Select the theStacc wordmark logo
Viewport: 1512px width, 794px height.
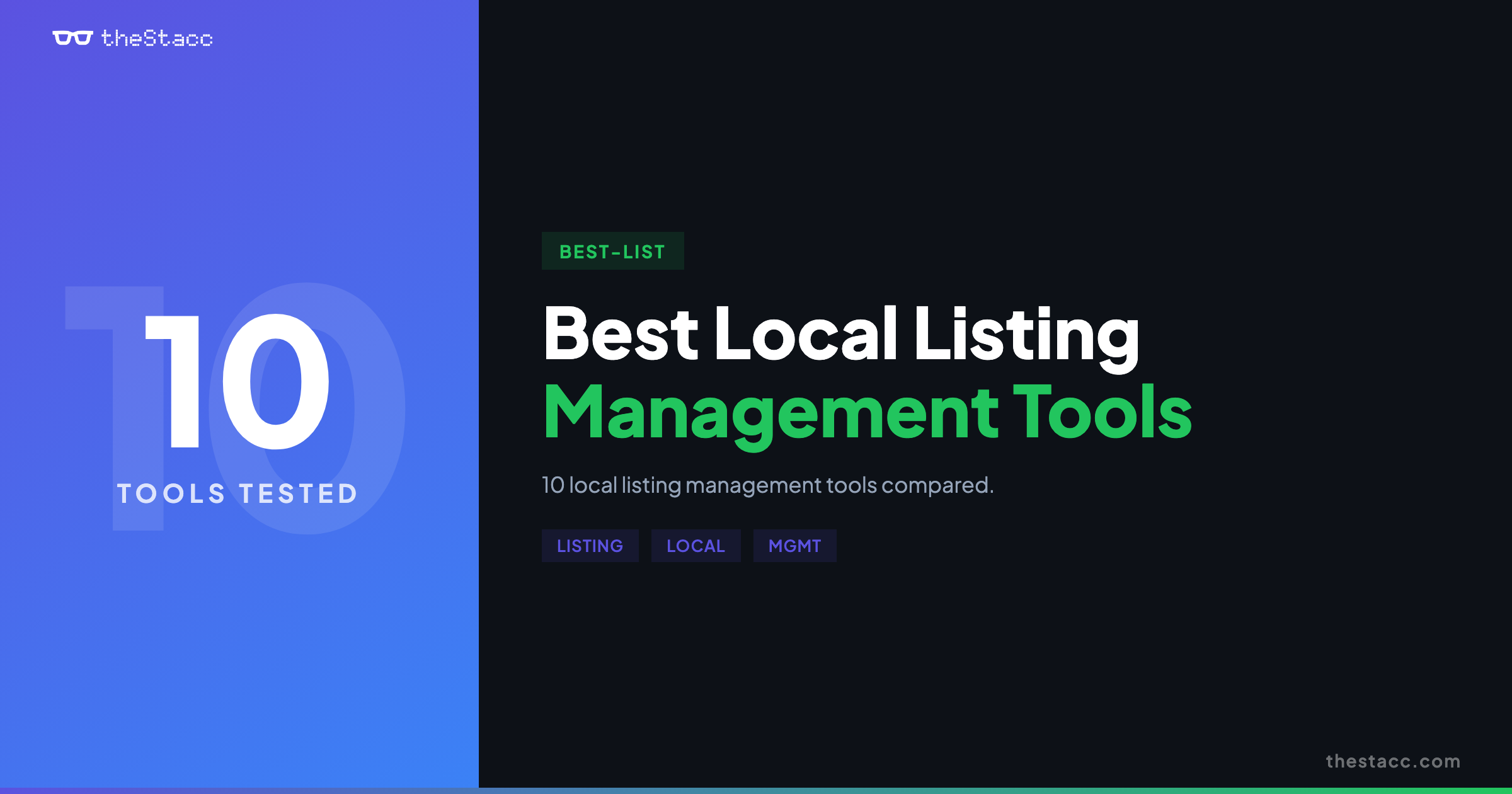coord(156,39)
